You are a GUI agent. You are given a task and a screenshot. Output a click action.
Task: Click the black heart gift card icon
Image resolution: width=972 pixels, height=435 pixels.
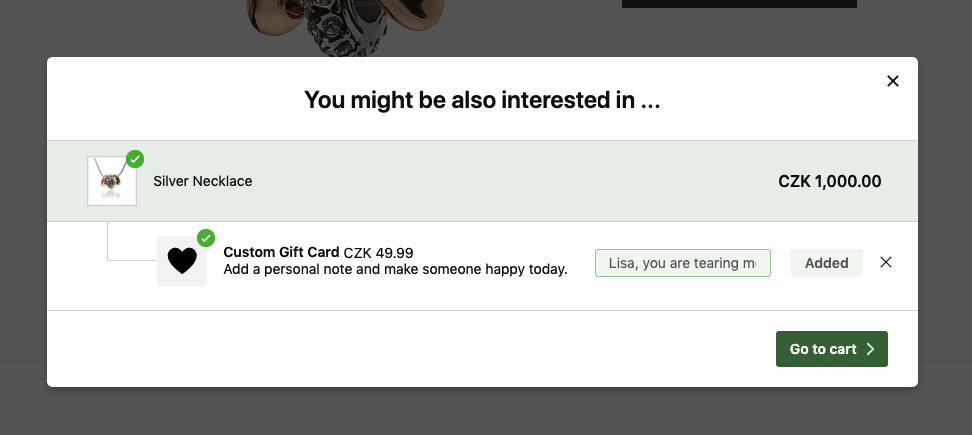pyautogui.click(x=182, y=261)
